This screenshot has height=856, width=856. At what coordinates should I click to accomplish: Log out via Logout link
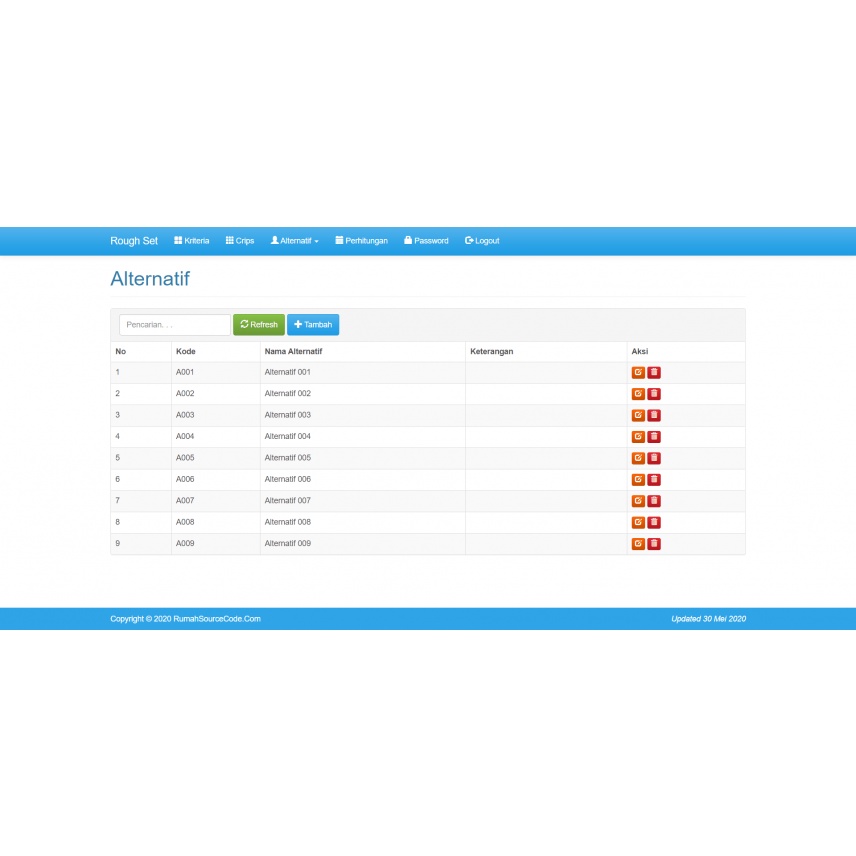(x=482, y=241)
